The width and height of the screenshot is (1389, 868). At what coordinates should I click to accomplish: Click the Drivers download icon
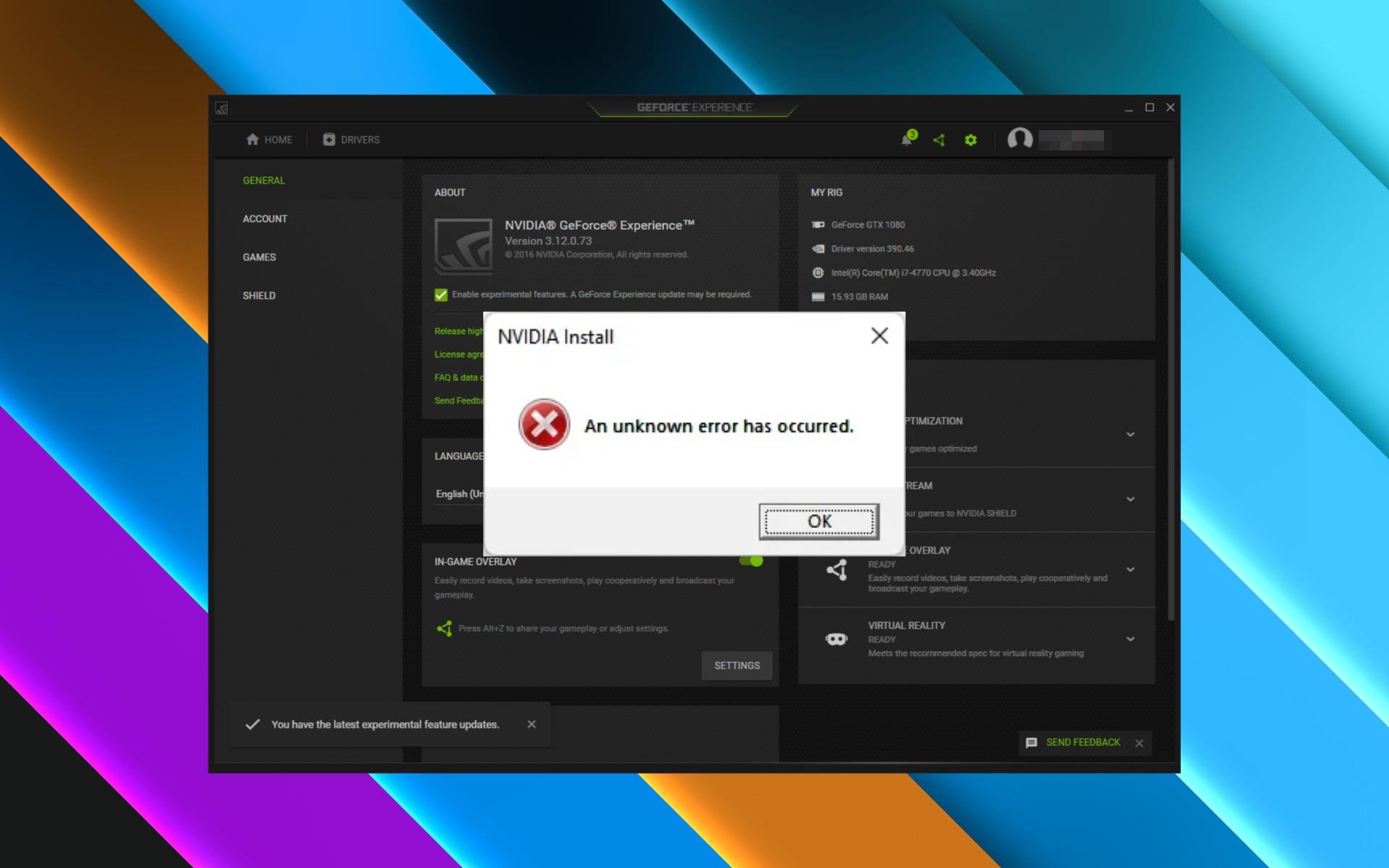pyautogui.click(x=329, y=140)
